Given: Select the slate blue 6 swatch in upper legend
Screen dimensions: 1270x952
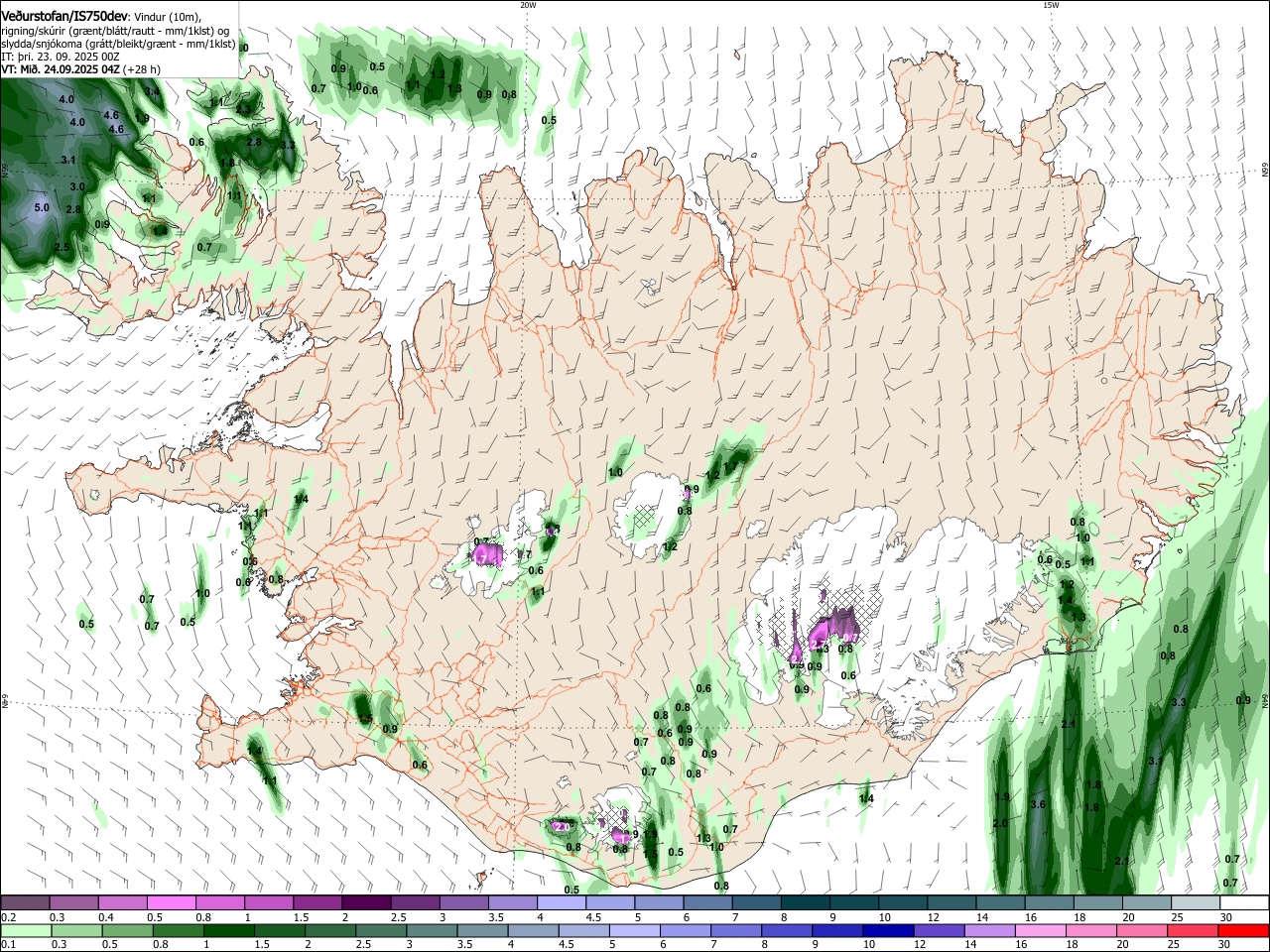Looking at the screenshot, I should pyautogui.click(x=708, y=902).
